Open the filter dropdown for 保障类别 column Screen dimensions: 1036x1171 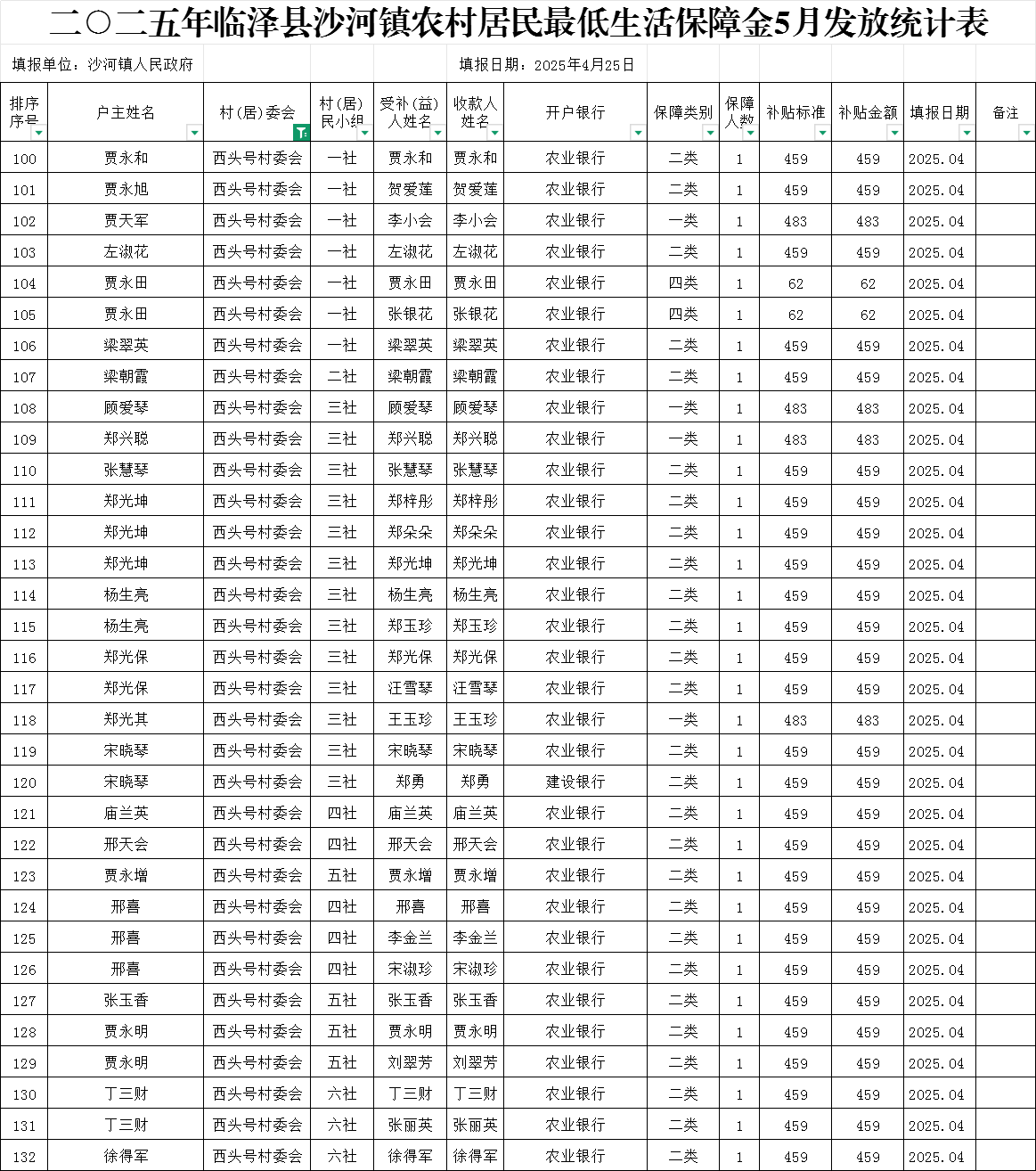click(710, 133)
